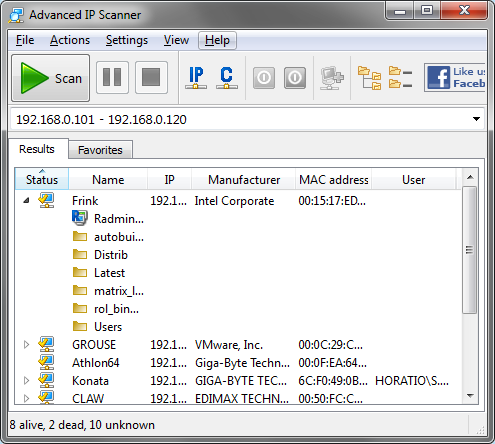This screenshot has width=495, height=444.
Task: Expand all tree nodes icon
Action: (369, 78)
